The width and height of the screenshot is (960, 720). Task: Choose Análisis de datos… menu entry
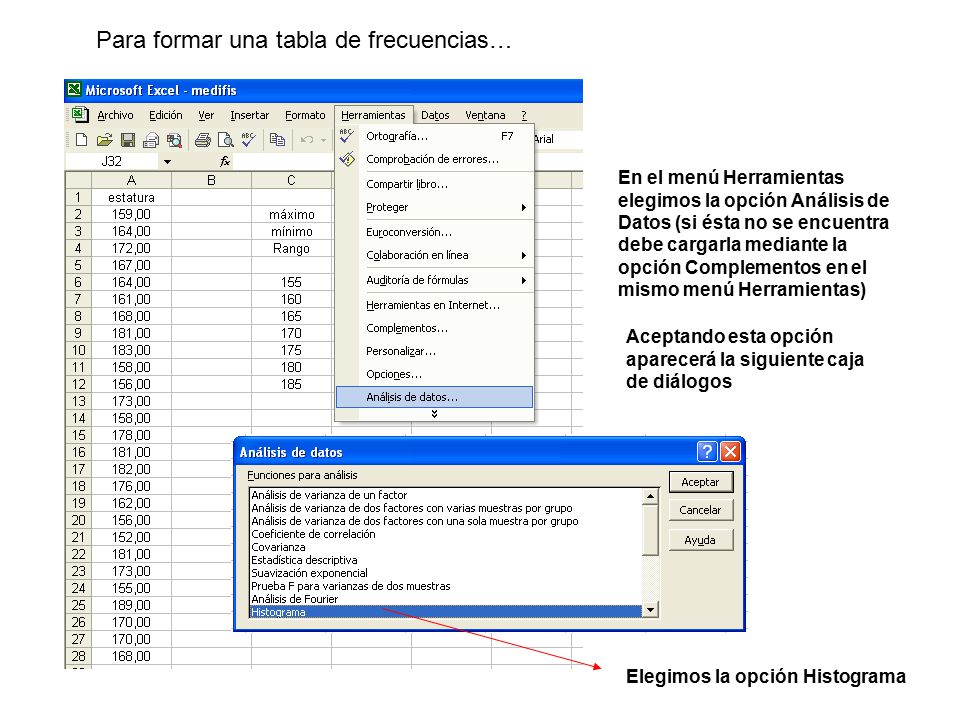pyautogui.click(x=434, y=397)
